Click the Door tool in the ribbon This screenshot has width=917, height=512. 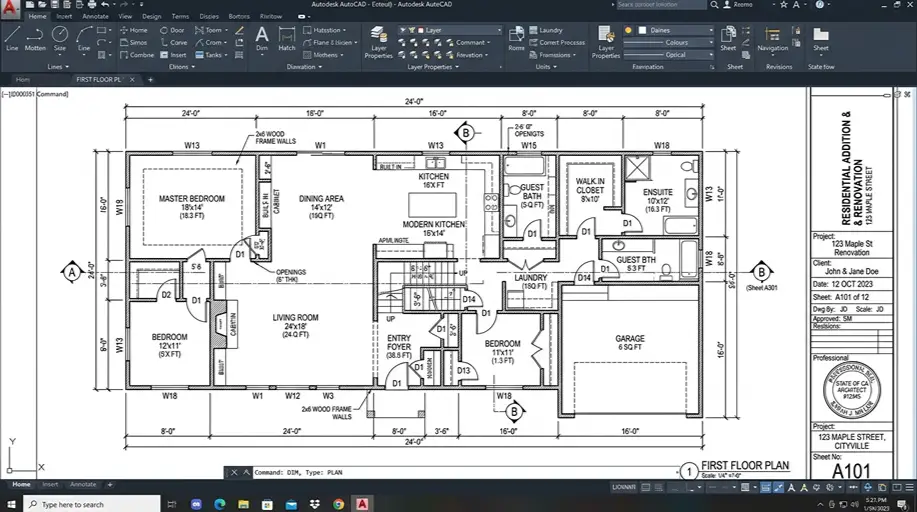[172, 30]
